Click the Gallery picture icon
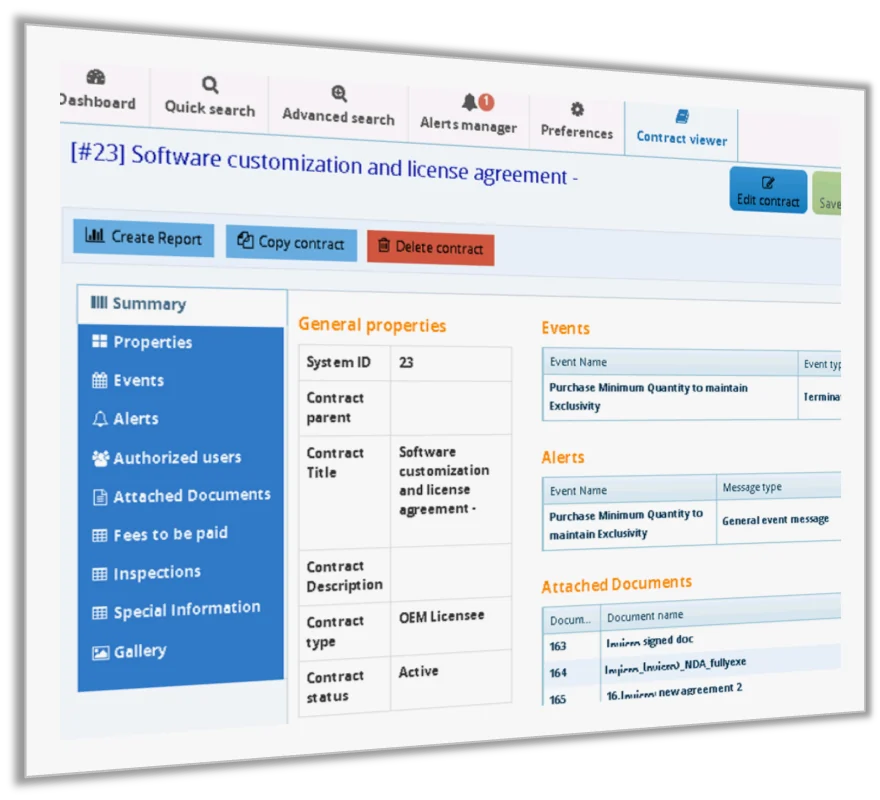 [x=100, y=653]
